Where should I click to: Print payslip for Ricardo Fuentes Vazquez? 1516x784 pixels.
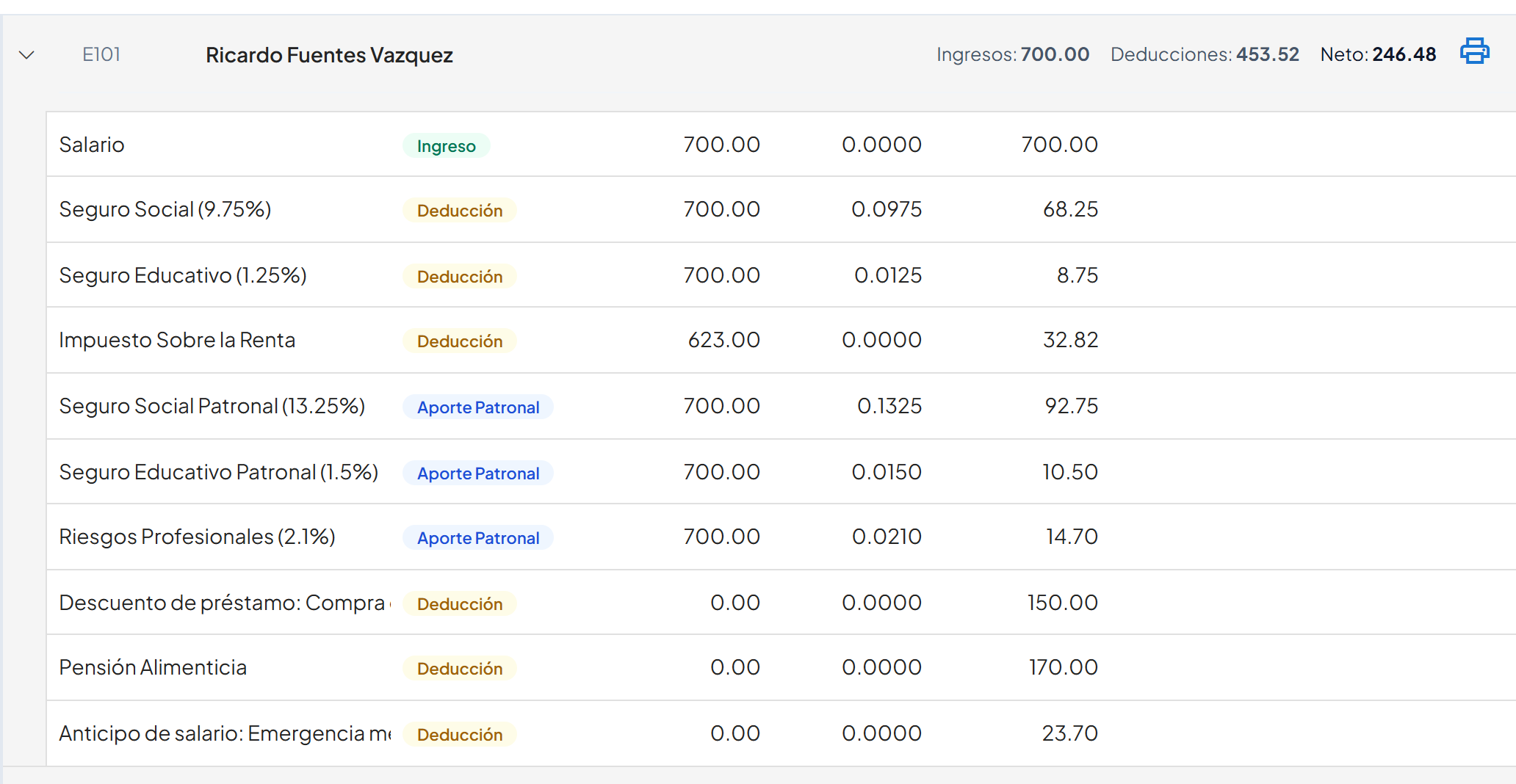(1474, 52)
